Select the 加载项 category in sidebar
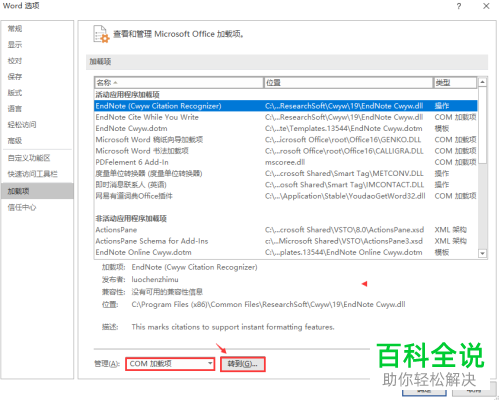This screenshot has height=400, width=500. click(x=37, y=191)
